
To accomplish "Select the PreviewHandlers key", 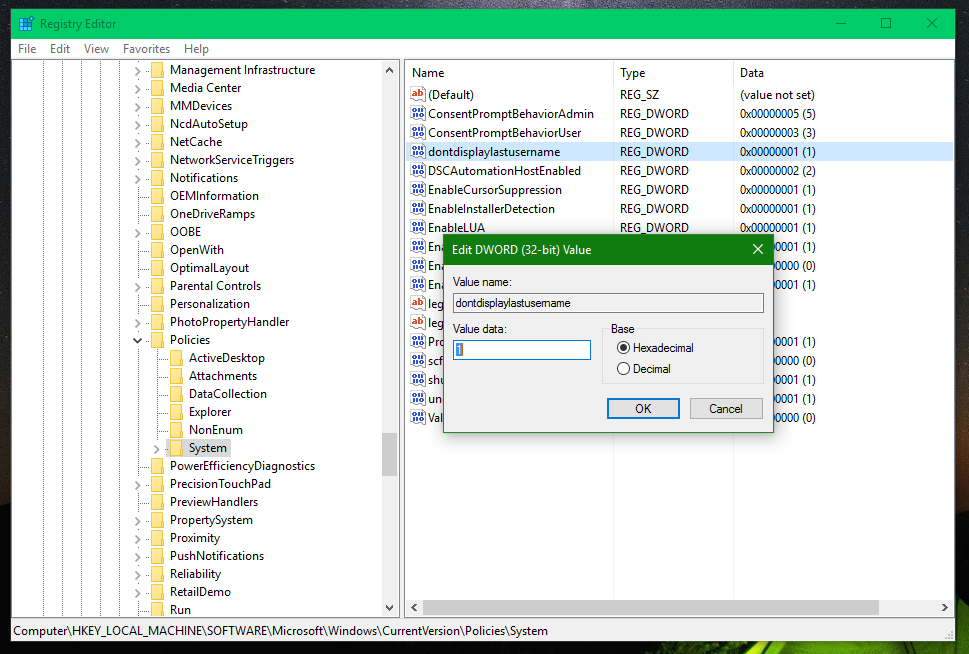I will 214,502.
